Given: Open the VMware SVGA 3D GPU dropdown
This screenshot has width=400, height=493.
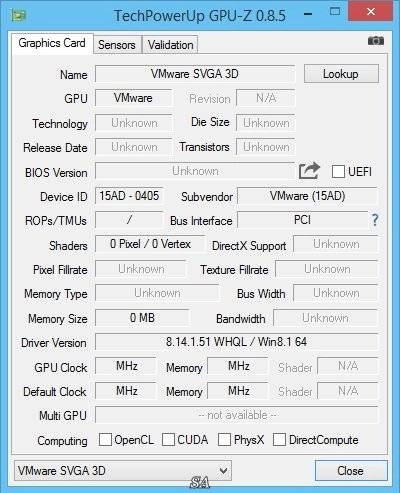Looking at the screenshot, I should pos(123,471).
